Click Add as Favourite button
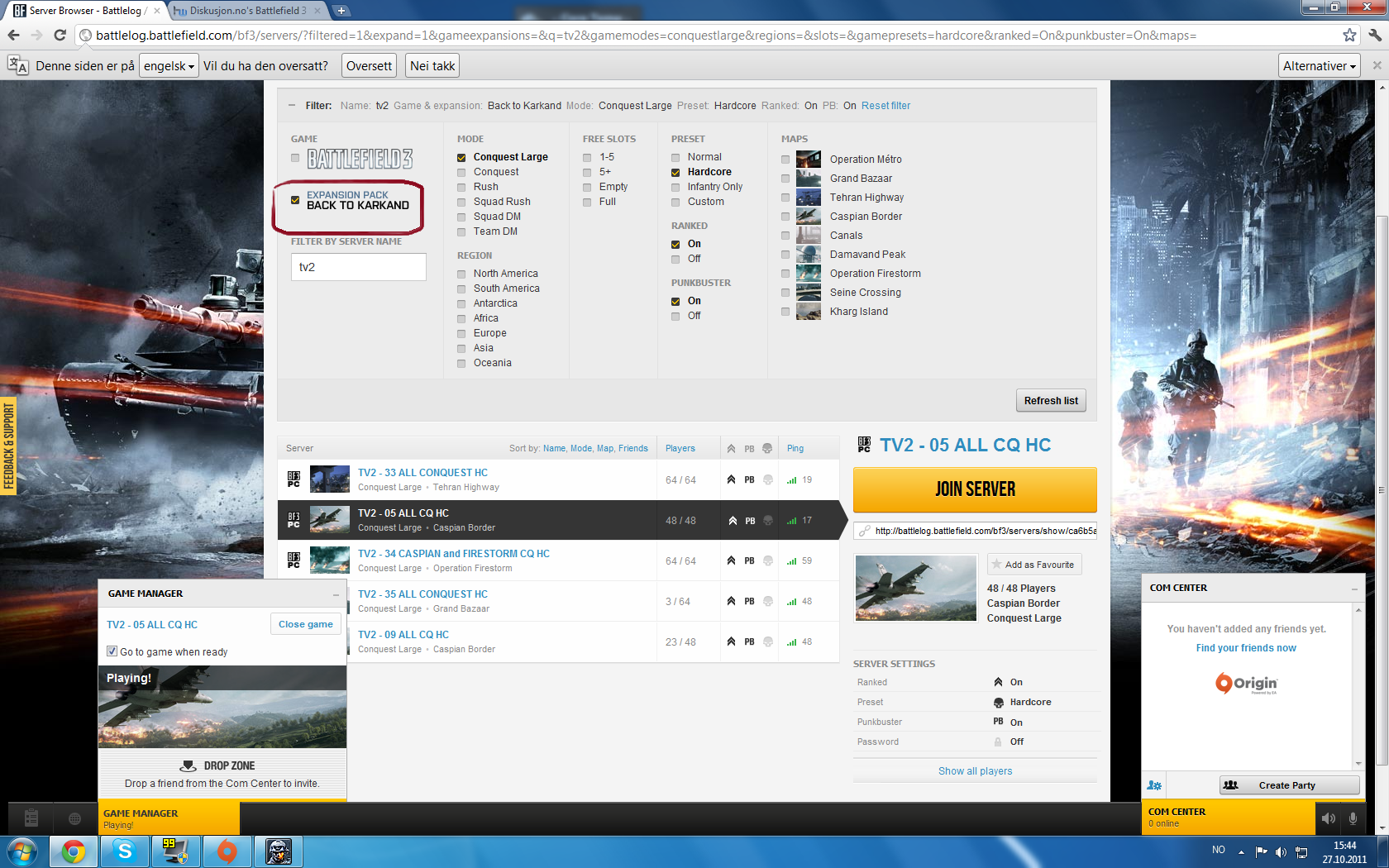Screen dimensions: 1389x868 coord(1034,565)
